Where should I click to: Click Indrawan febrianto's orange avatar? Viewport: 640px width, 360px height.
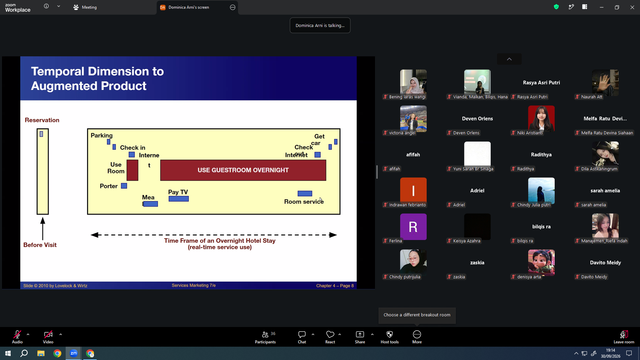413,191
